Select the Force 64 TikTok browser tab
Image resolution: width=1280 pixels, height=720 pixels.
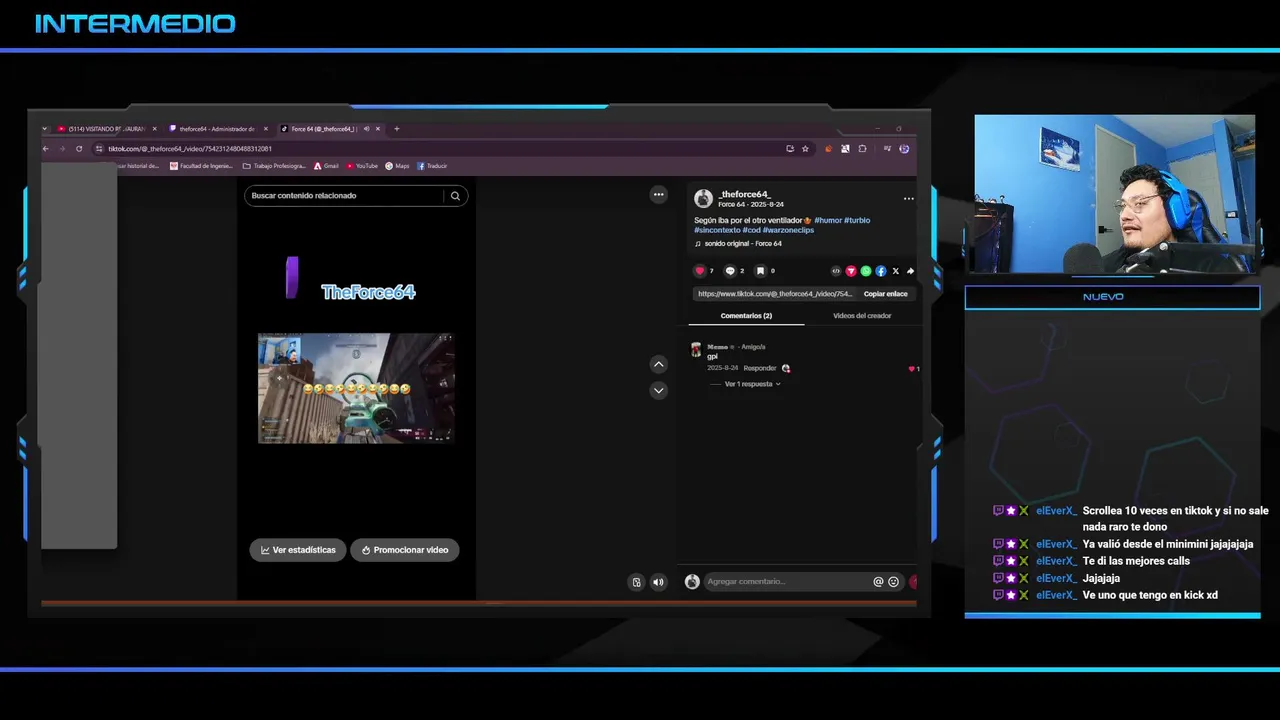[330, 129]
